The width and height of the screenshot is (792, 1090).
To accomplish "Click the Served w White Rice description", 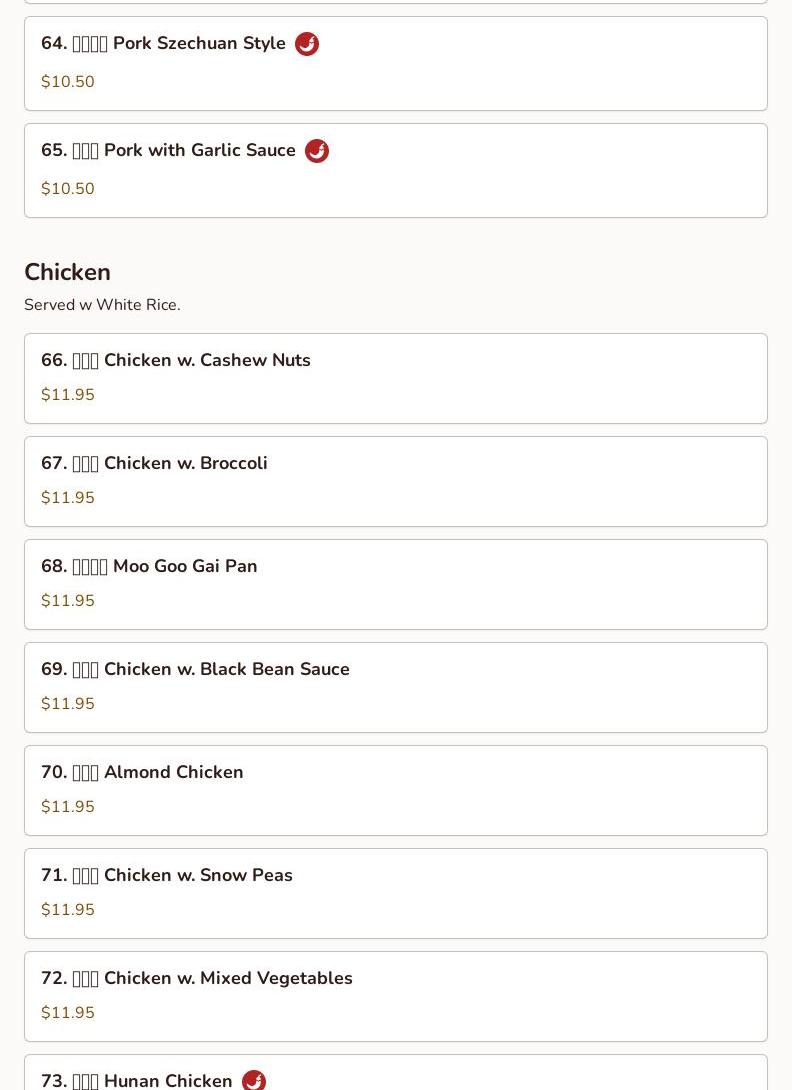I will tap(102, 304).
